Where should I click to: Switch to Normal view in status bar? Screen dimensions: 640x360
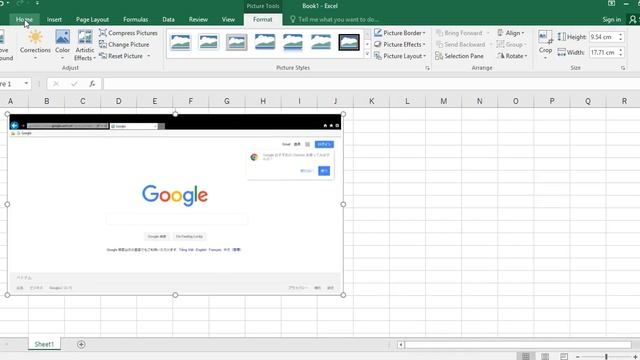[x=526, y=356]
